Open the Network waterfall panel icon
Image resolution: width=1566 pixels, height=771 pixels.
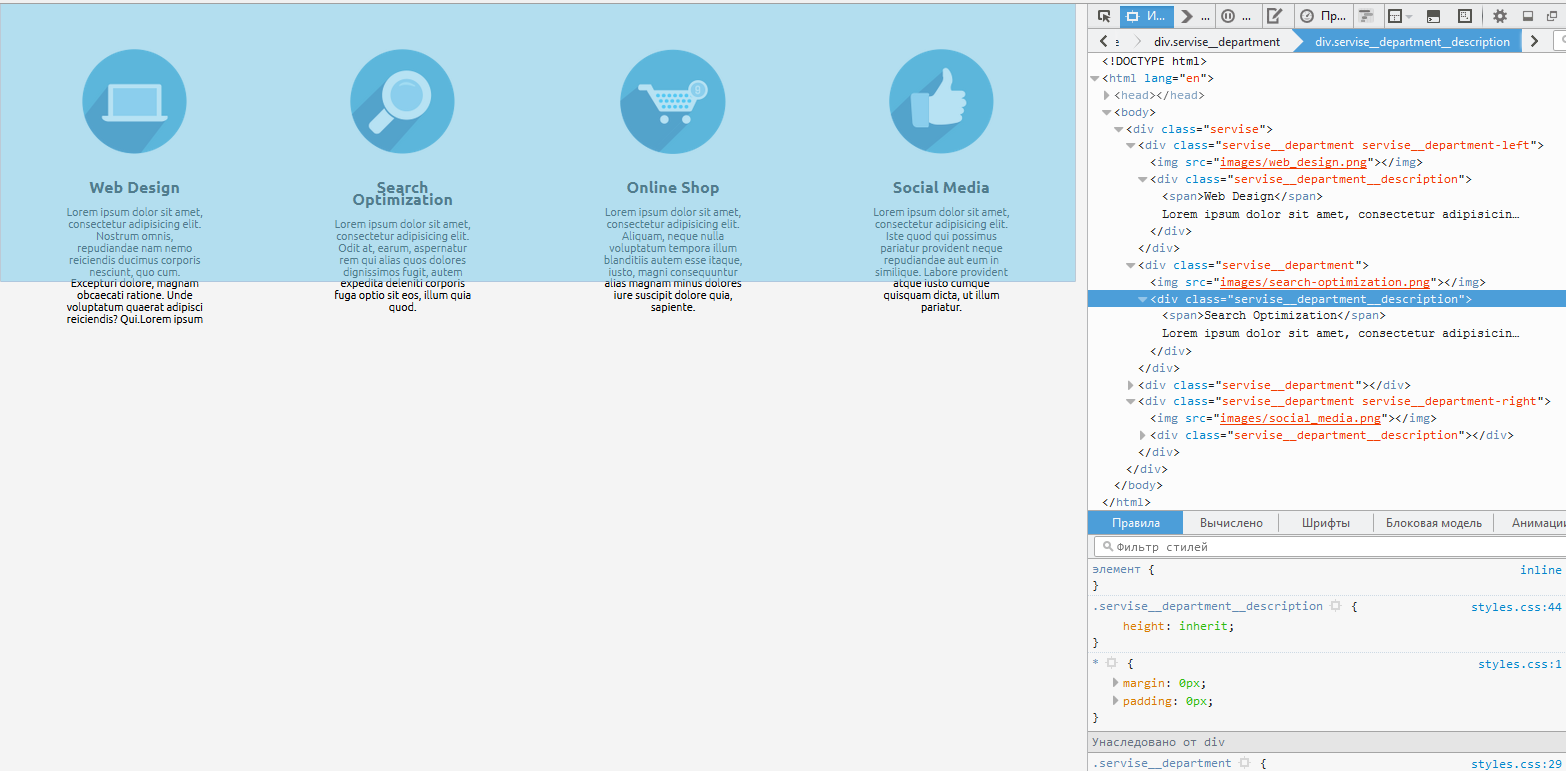1366,16
